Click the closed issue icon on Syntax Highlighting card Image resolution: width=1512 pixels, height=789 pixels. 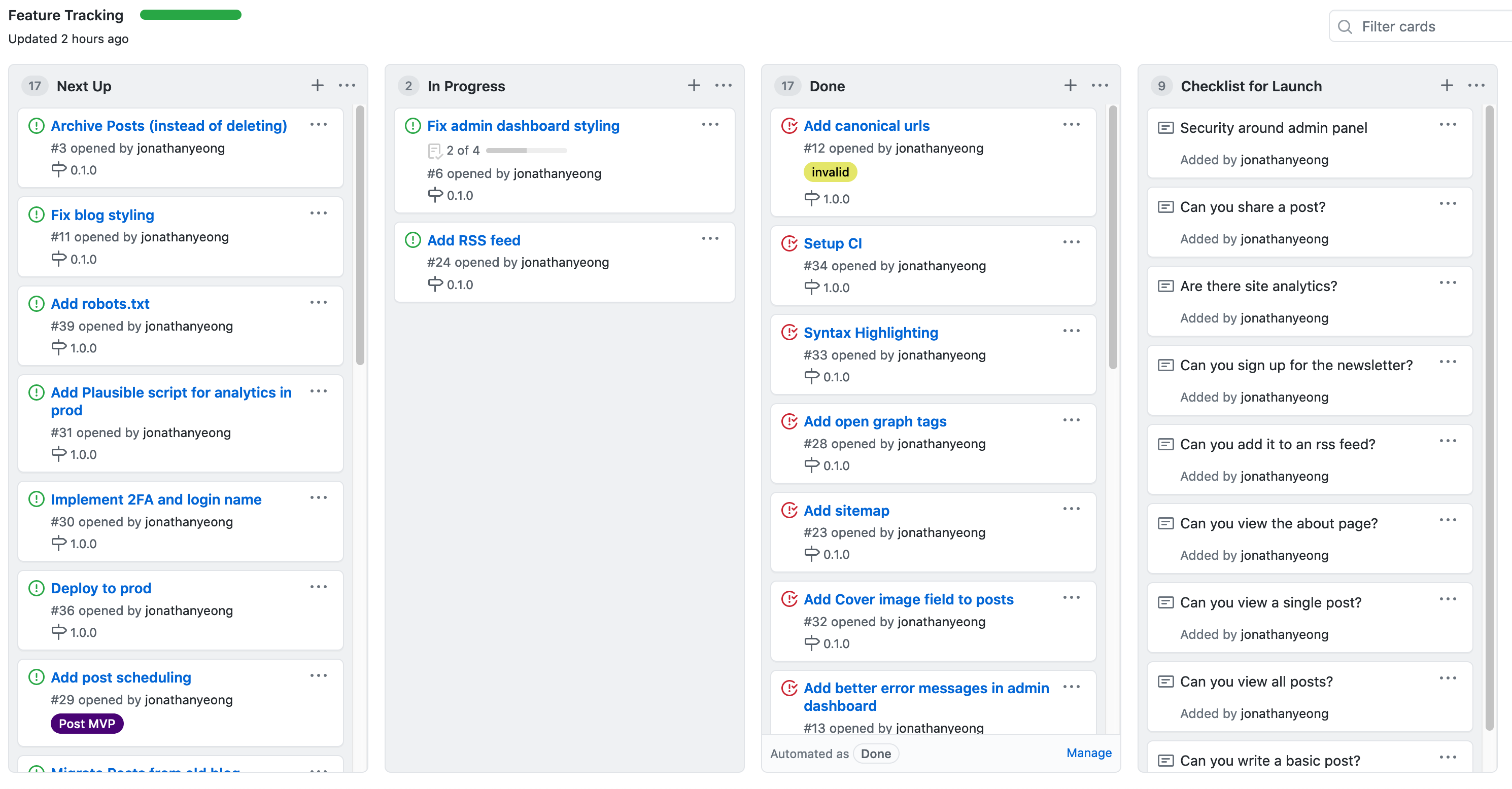(x=789, y=332)
